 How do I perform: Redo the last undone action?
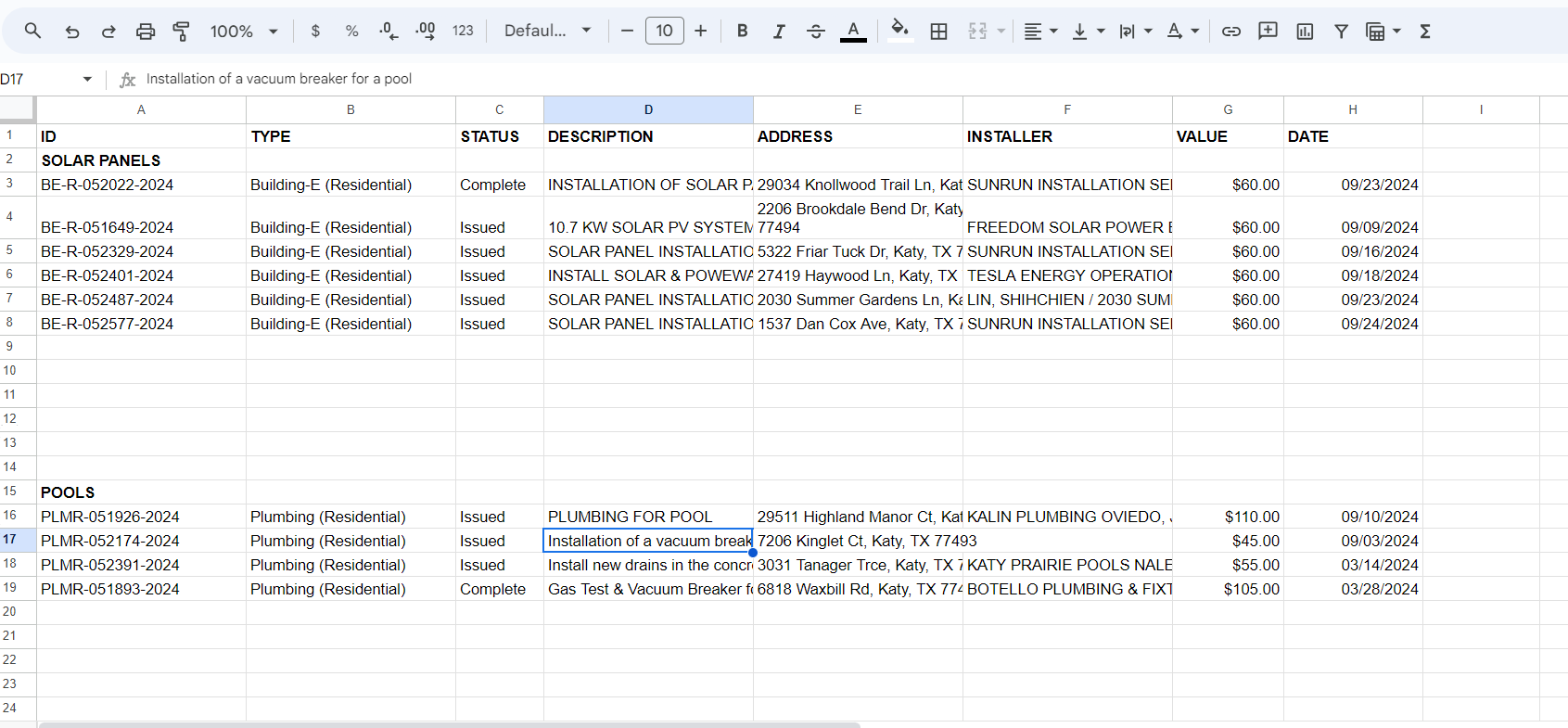pyautogui.click(x=108, y=31)
